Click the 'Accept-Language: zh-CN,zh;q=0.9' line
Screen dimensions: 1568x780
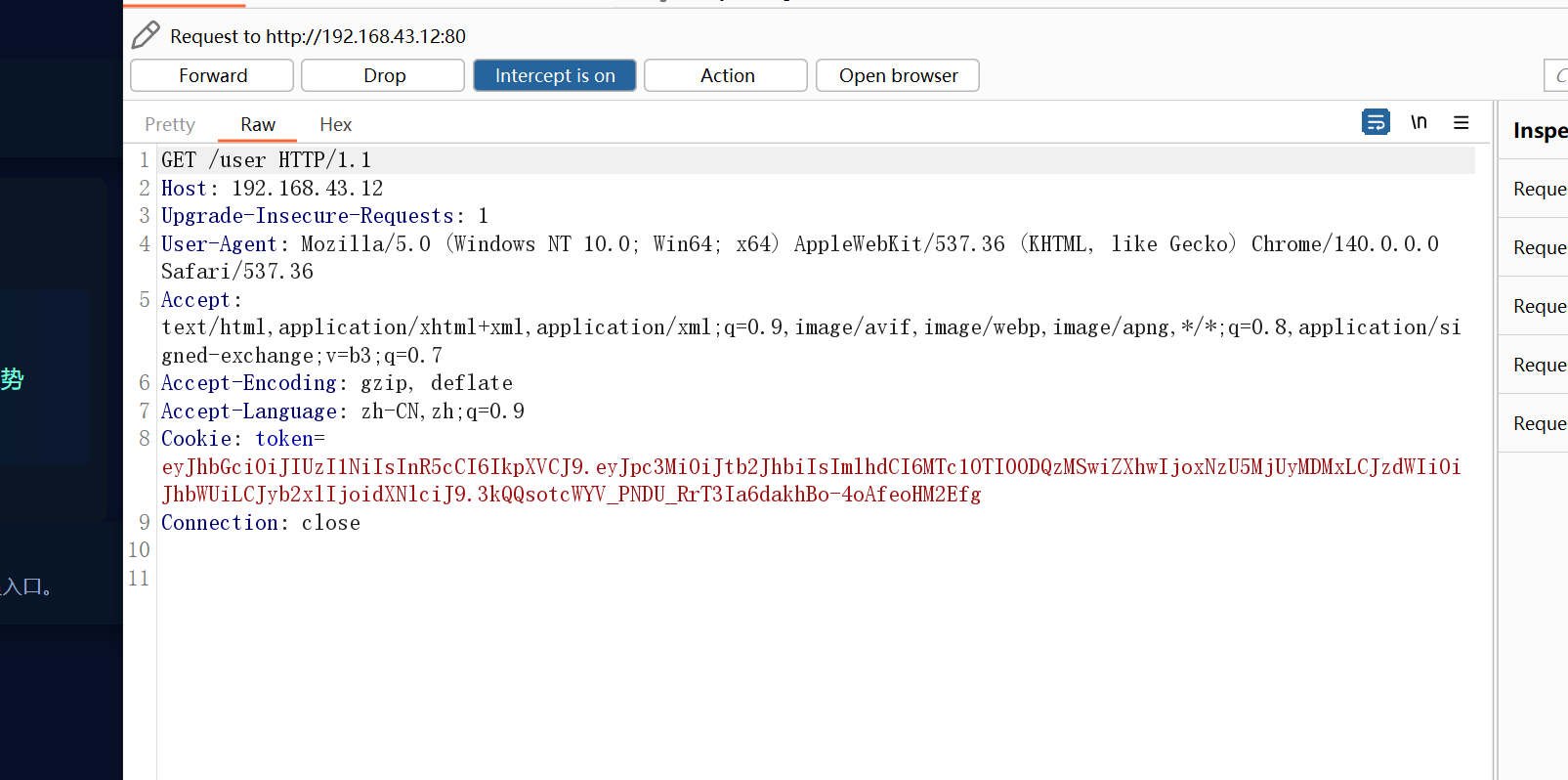tap(343, 412)
